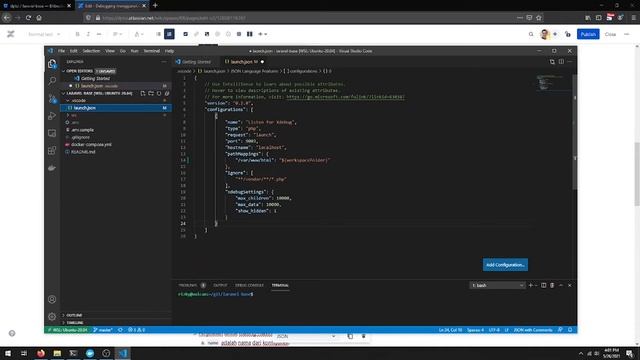640x360 pixels.
Task: Click the New File icon in explorer header
Action: tap(143, 93)
